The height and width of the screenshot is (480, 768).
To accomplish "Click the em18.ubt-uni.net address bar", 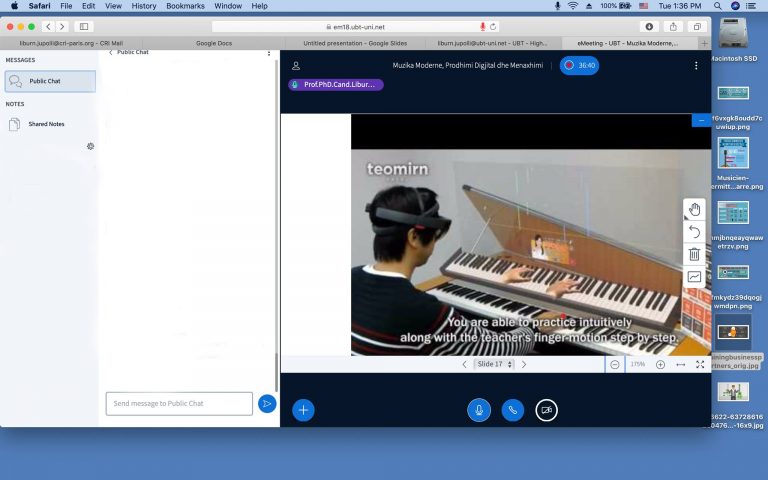I will click(x=356, y=26).
